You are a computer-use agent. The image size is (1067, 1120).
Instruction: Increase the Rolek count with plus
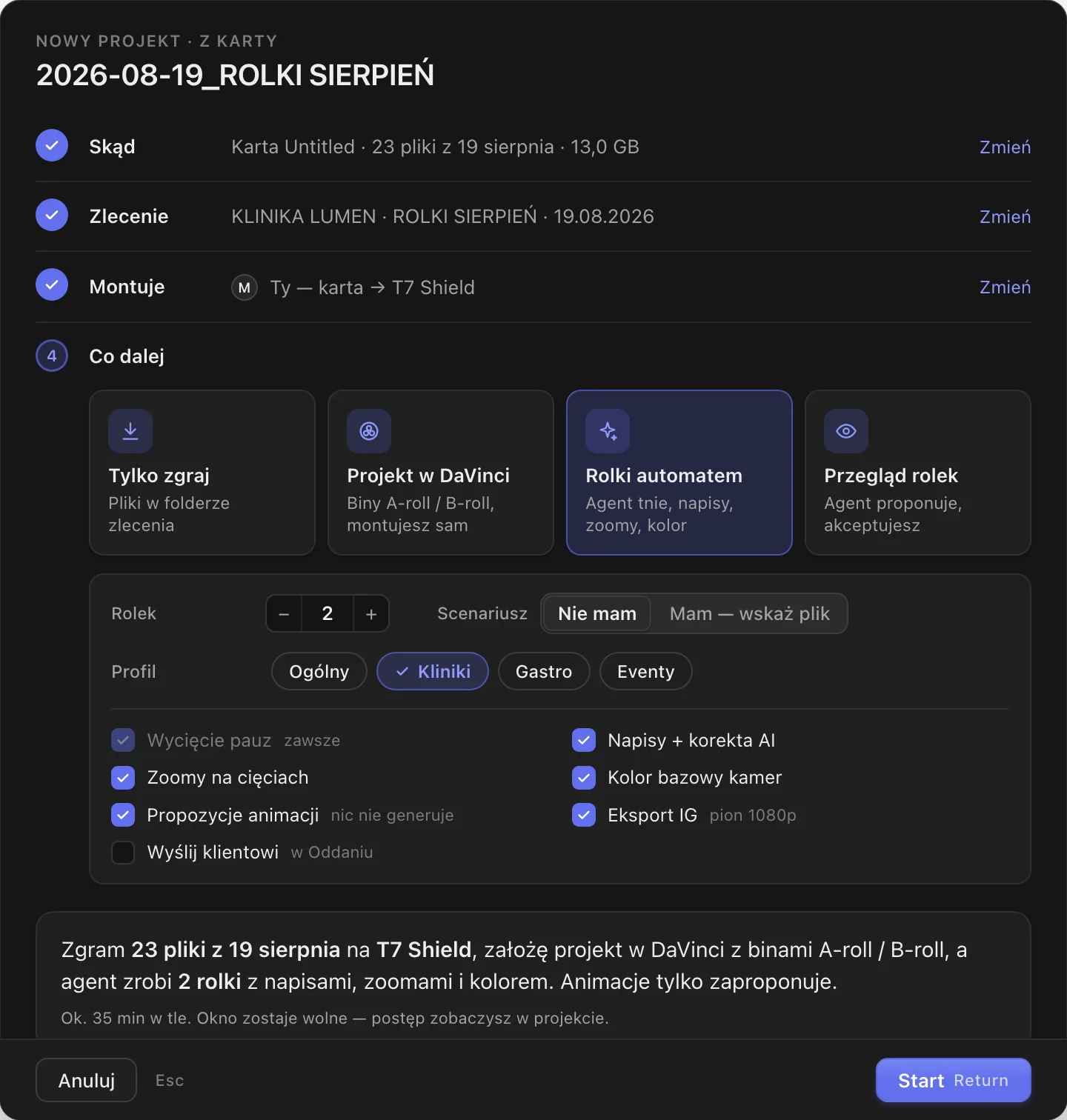point(371,613)
